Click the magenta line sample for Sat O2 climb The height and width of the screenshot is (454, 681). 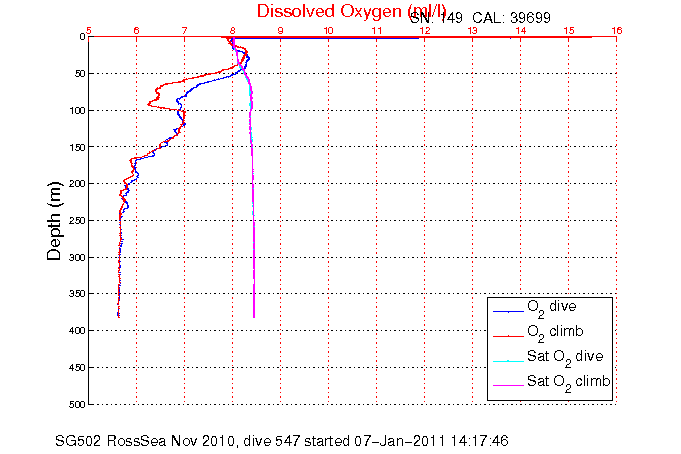(x=508, y=386)
